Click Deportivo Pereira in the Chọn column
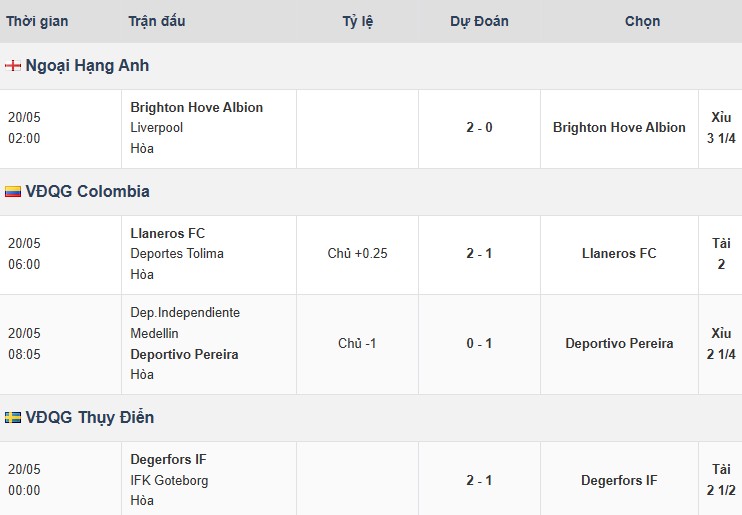This screenshot has width=742, height=515. click(619, 343)
